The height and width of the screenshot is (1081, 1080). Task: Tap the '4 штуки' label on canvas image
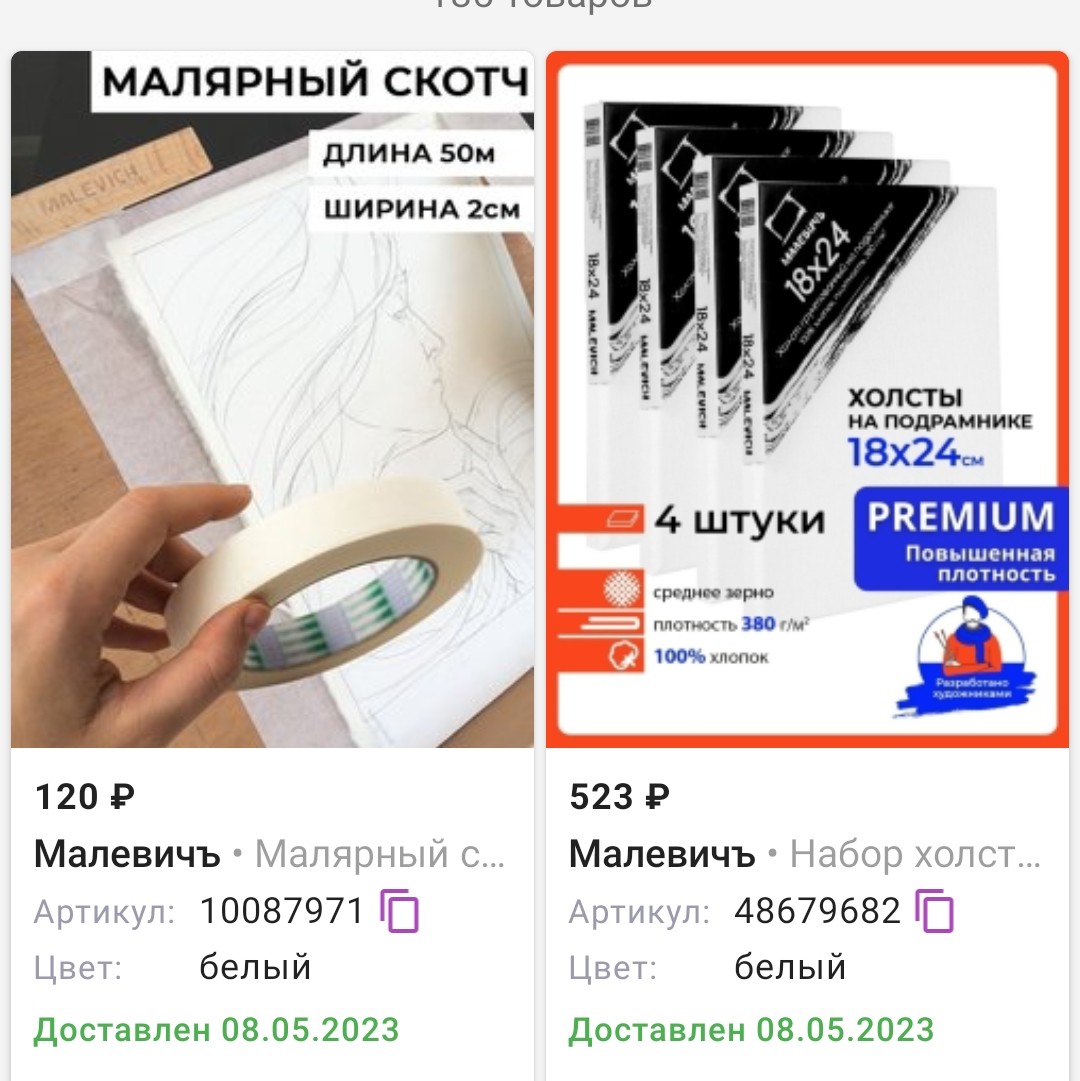739,520
